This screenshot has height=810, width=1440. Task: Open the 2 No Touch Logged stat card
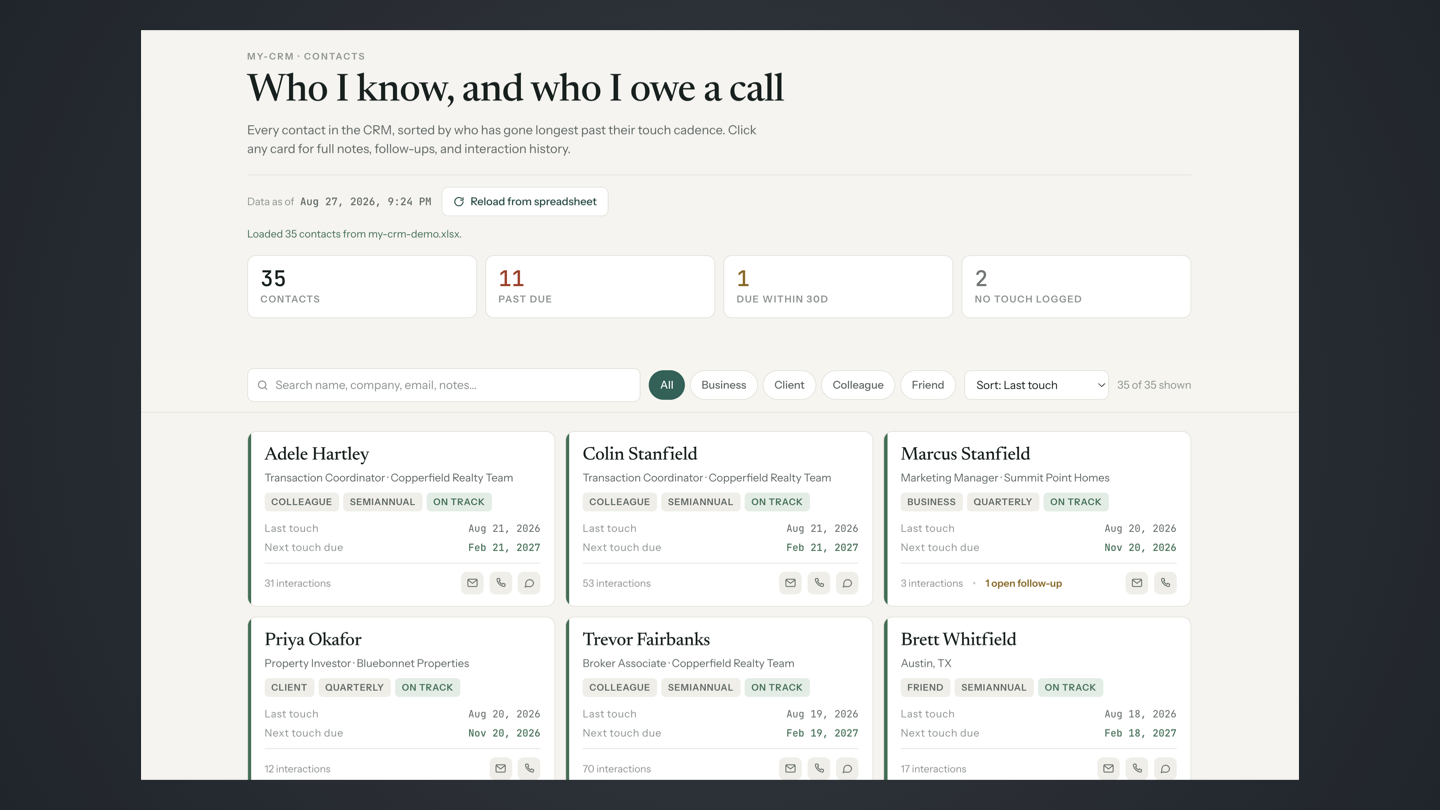click(x=1076, y=287)
